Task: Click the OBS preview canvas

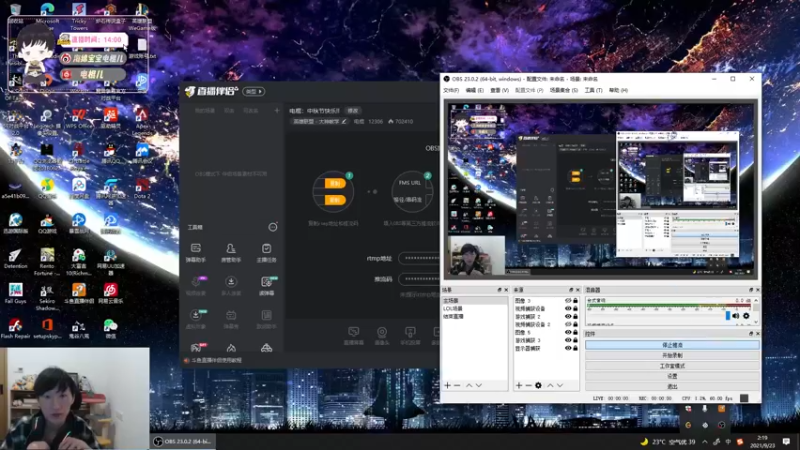Action: (x=601, y=189)
